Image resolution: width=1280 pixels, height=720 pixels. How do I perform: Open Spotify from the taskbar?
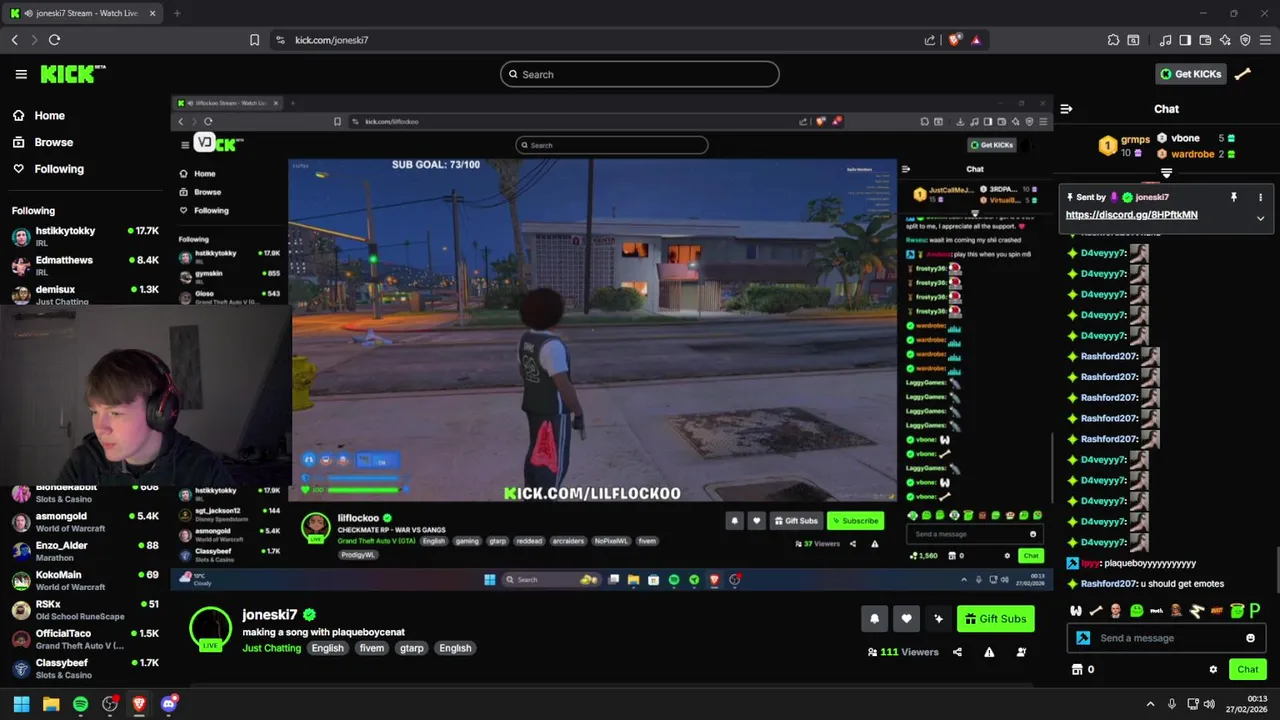[x=80, y=704]
